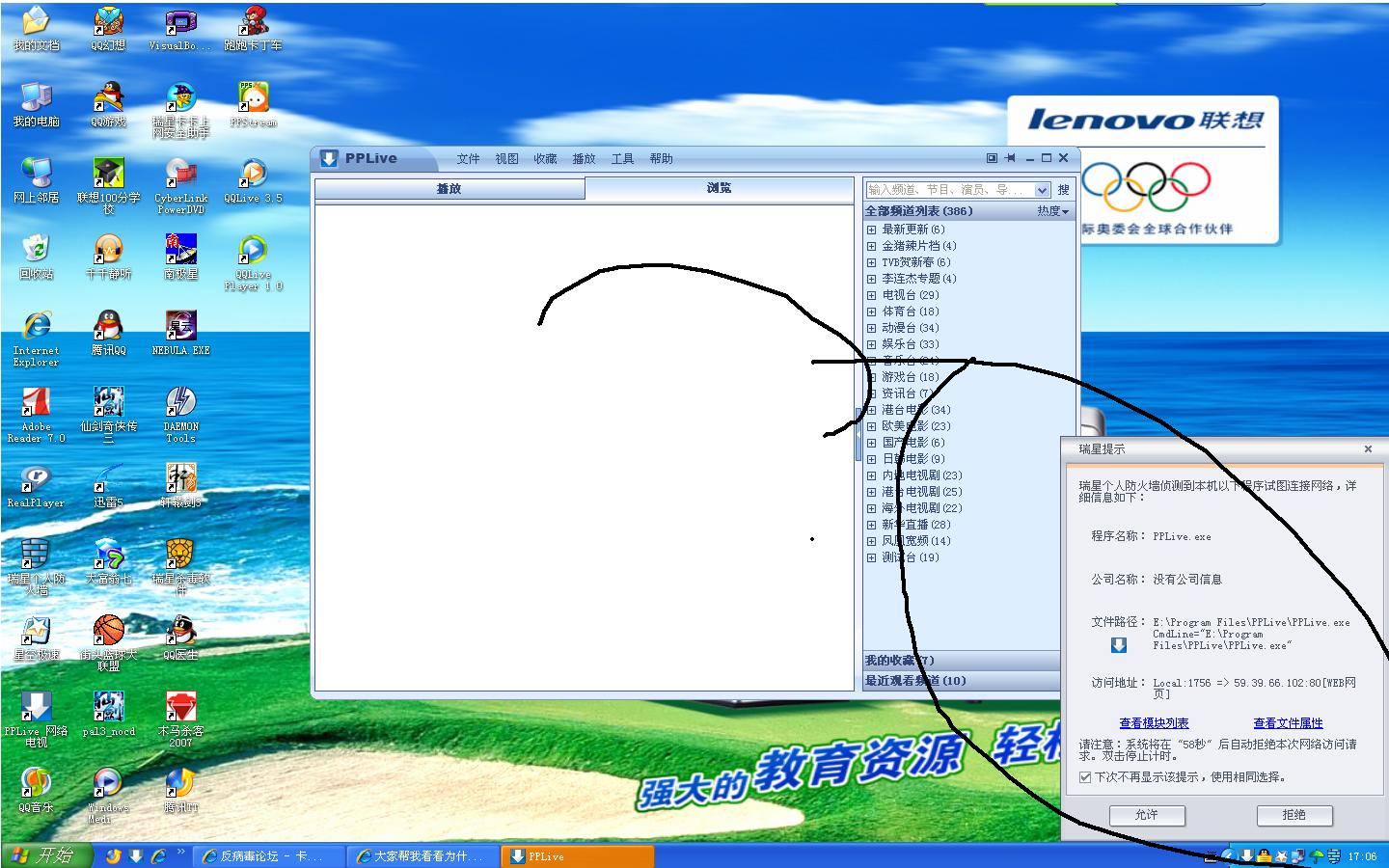This screenshot has width=1389, height=868.
Task: Select the Adobe Reader 7.0 shortcut
Action: coord(36,416)
